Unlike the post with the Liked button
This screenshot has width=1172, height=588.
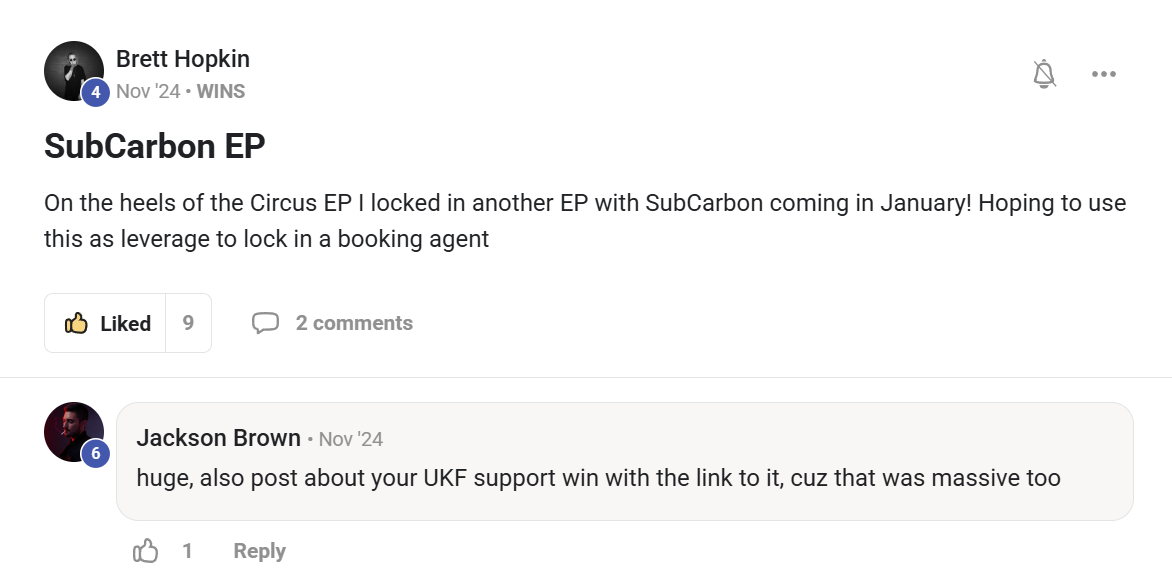[x=106, y=323]
